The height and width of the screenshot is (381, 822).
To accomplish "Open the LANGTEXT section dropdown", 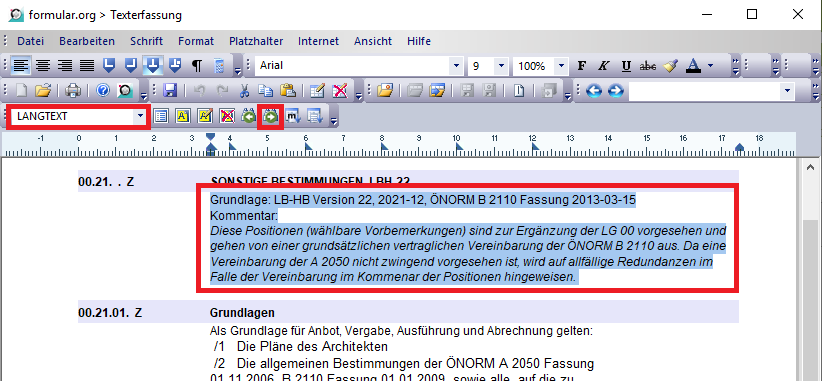I will coord(140,116).
